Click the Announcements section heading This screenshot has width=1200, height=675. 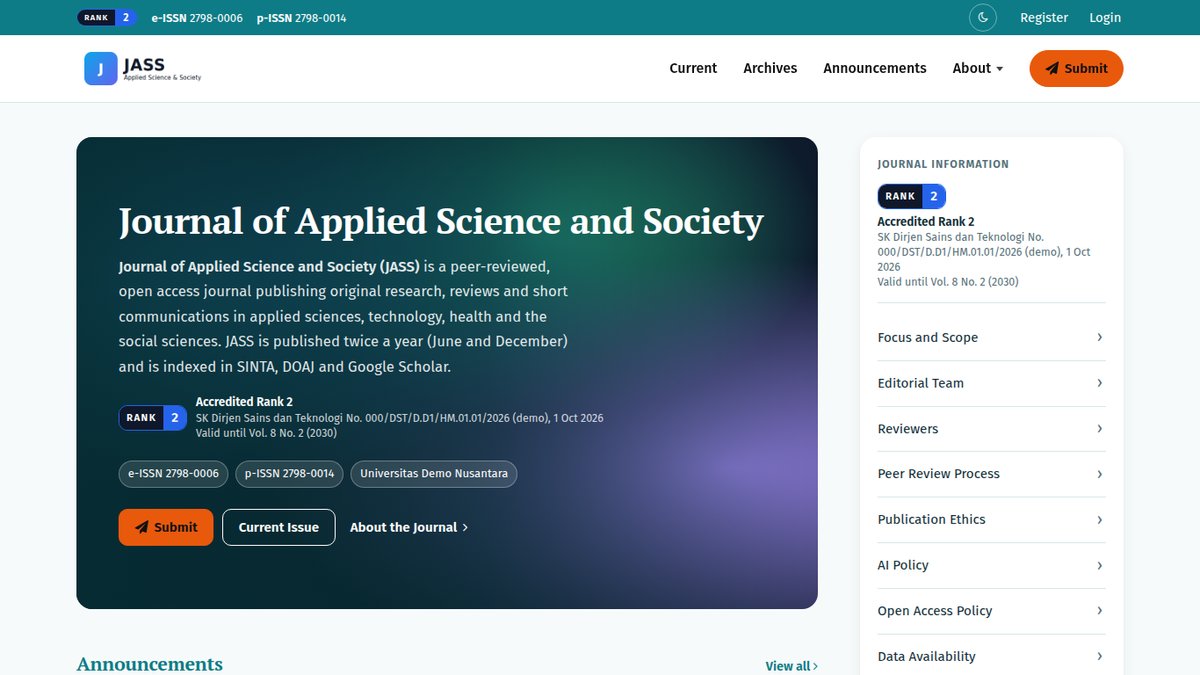[x=150, y=665]
